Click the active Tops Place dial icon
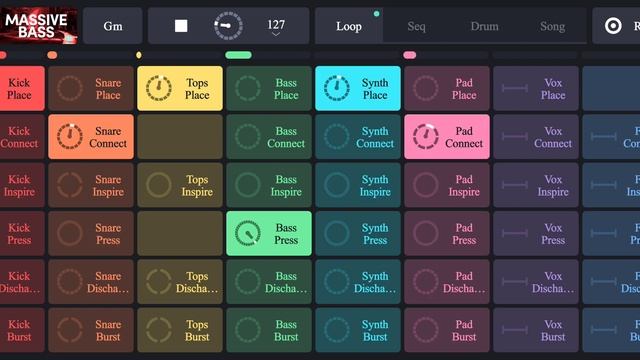This screenshot has height=360, width=640. (x=158, y=88)
